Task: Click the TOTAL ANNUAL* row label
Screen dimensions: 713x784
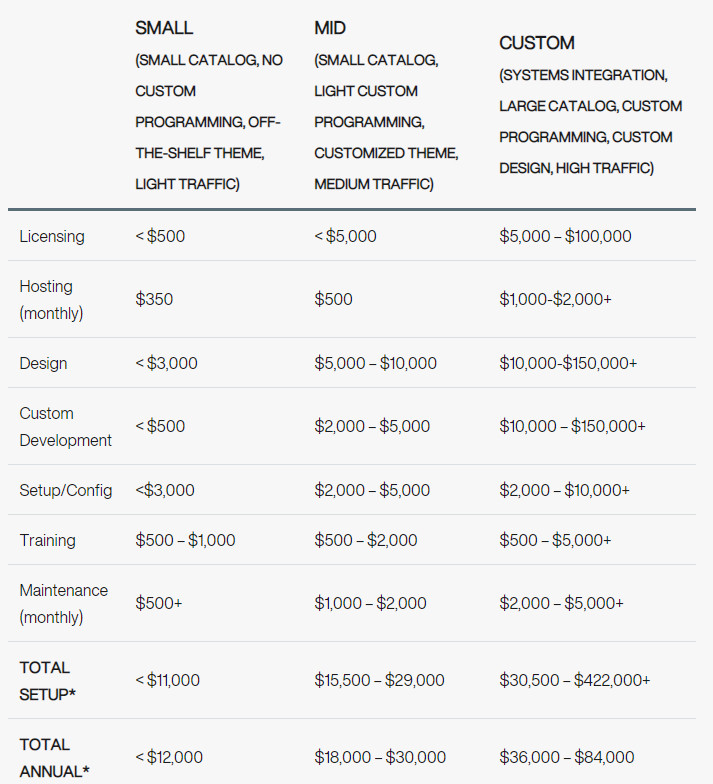Action: tap(54, 758)
